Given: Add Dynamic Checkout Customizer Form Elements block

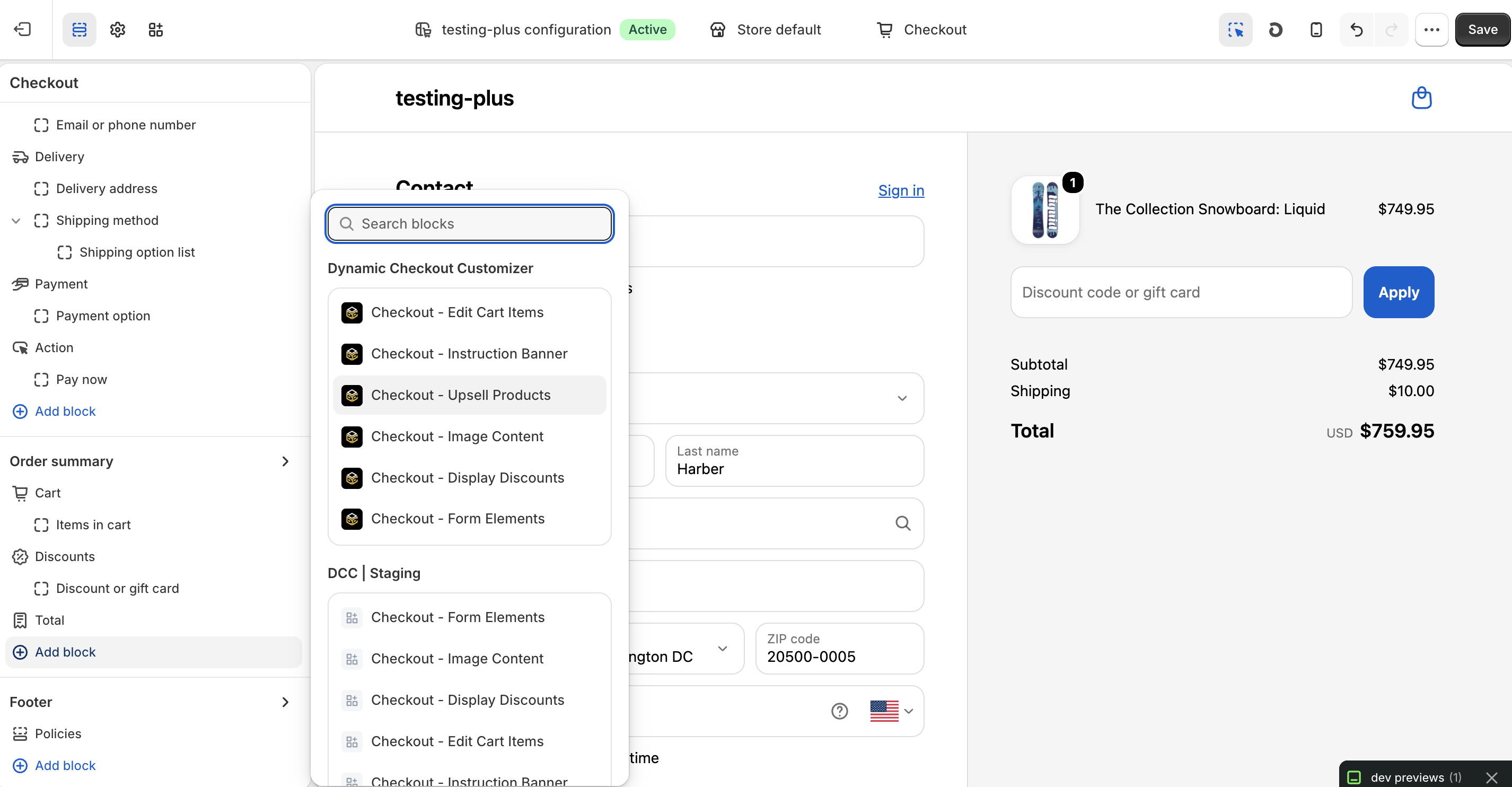Looking at the screenshot, I should point(470,519).
